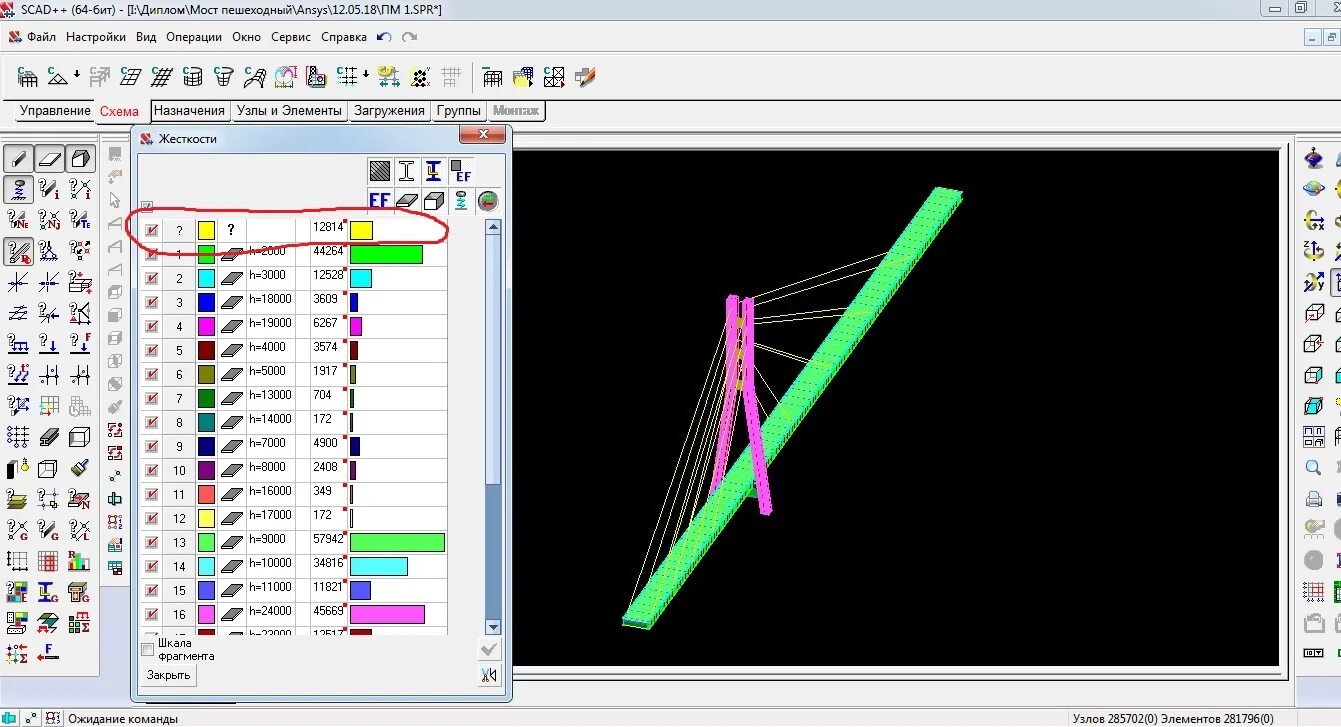
Task: Click dark red color swatch in row 5
Action: pyautogui.click(x=206, y=350)
